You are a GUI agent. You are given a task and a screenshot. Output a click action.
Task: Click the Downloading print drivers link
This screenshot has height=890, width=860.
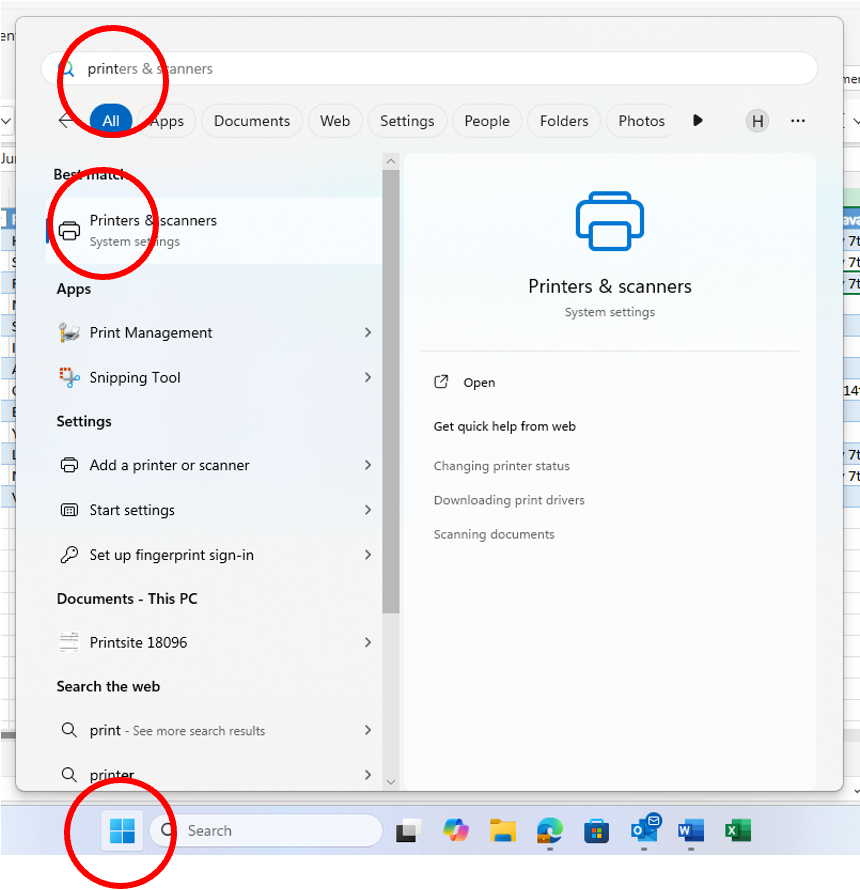509,500
